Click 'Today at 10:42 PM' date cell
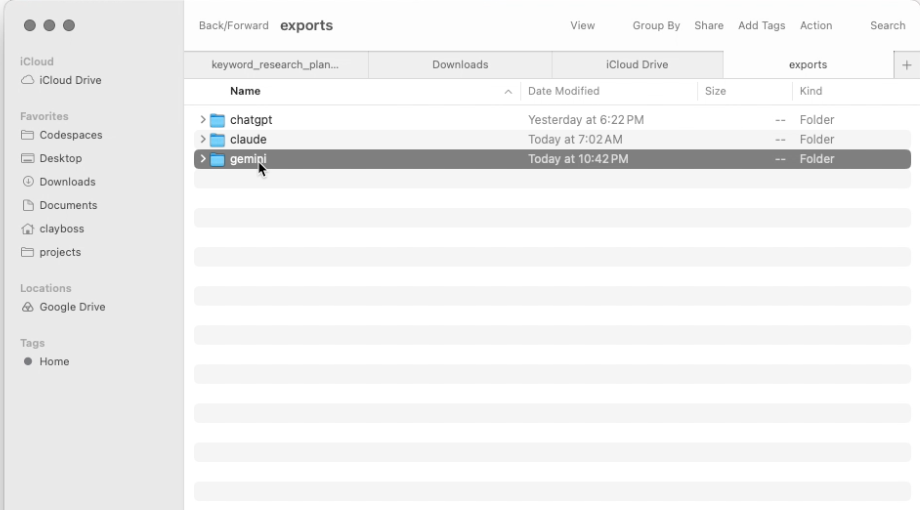This screenshot has width=920, height=510. click(x=578, y=159)
